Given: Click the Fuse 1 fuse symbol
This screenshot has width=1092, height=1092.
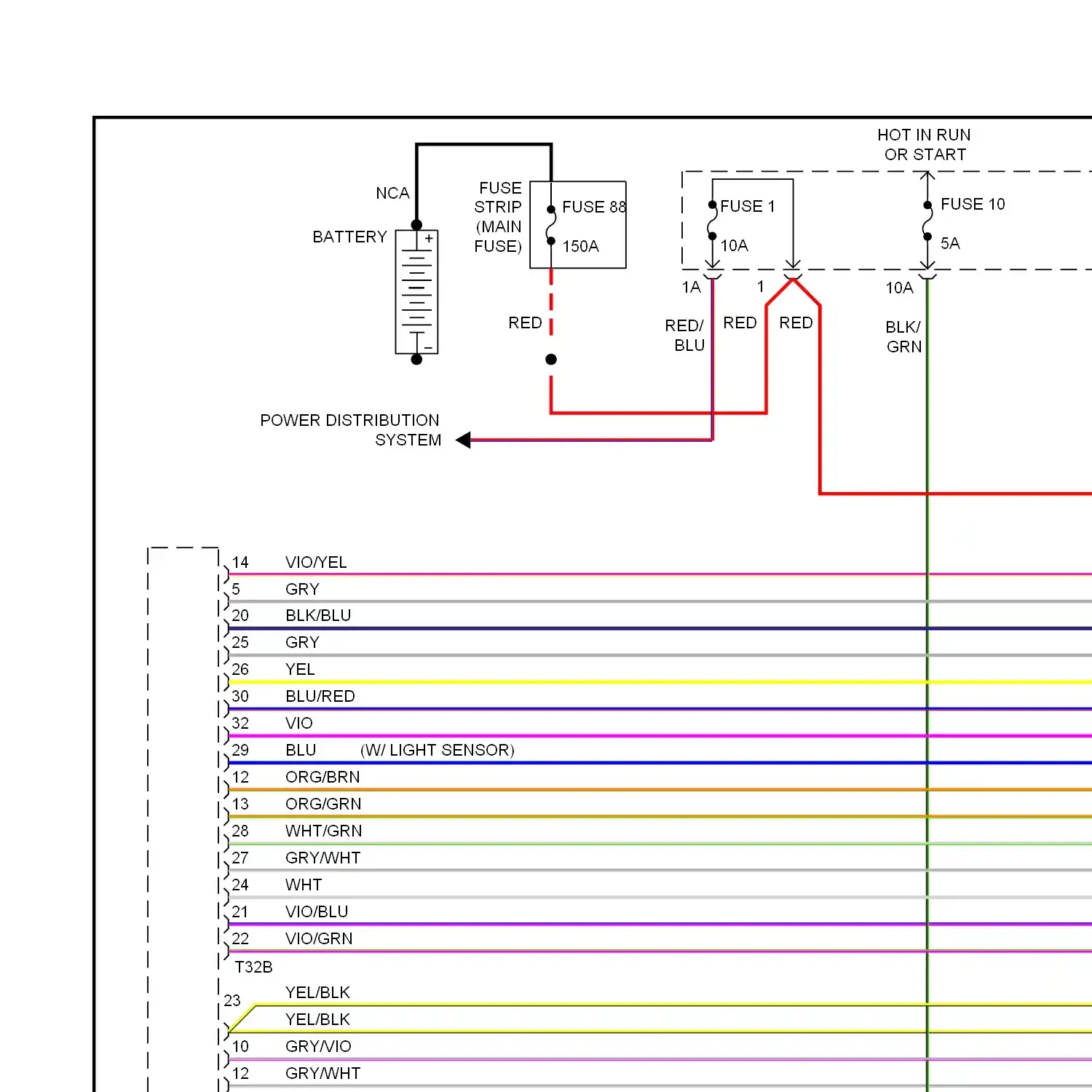Looking at the screenshot, I should point(713,221).
